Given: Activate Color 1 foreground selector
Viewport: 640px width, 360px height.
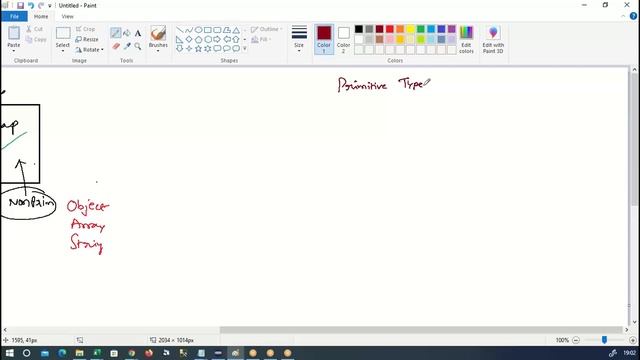Looking at the screenshot, I should point(324,39).
